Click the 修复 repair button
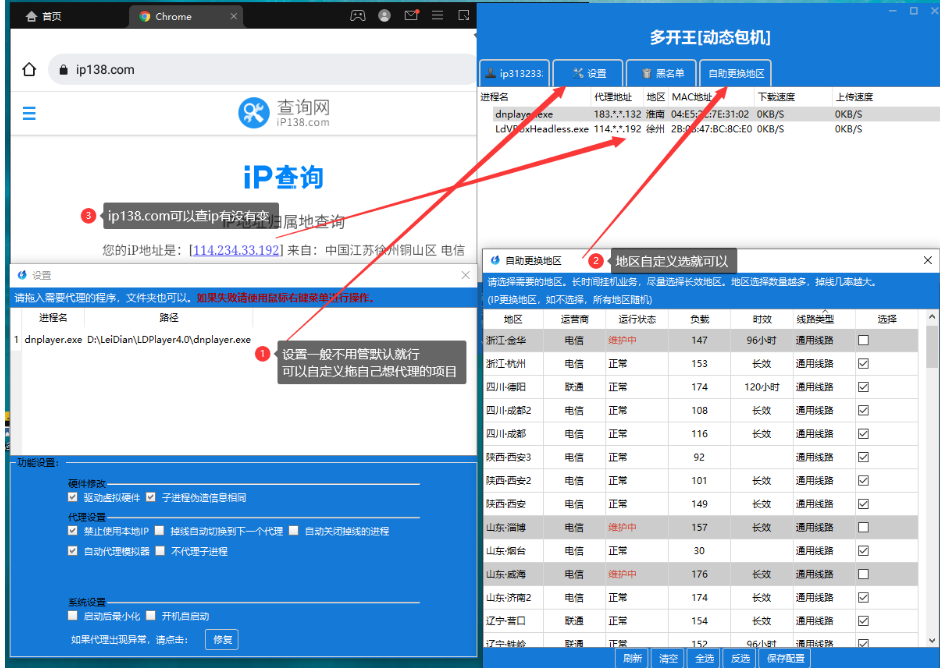 click(222, 639)
